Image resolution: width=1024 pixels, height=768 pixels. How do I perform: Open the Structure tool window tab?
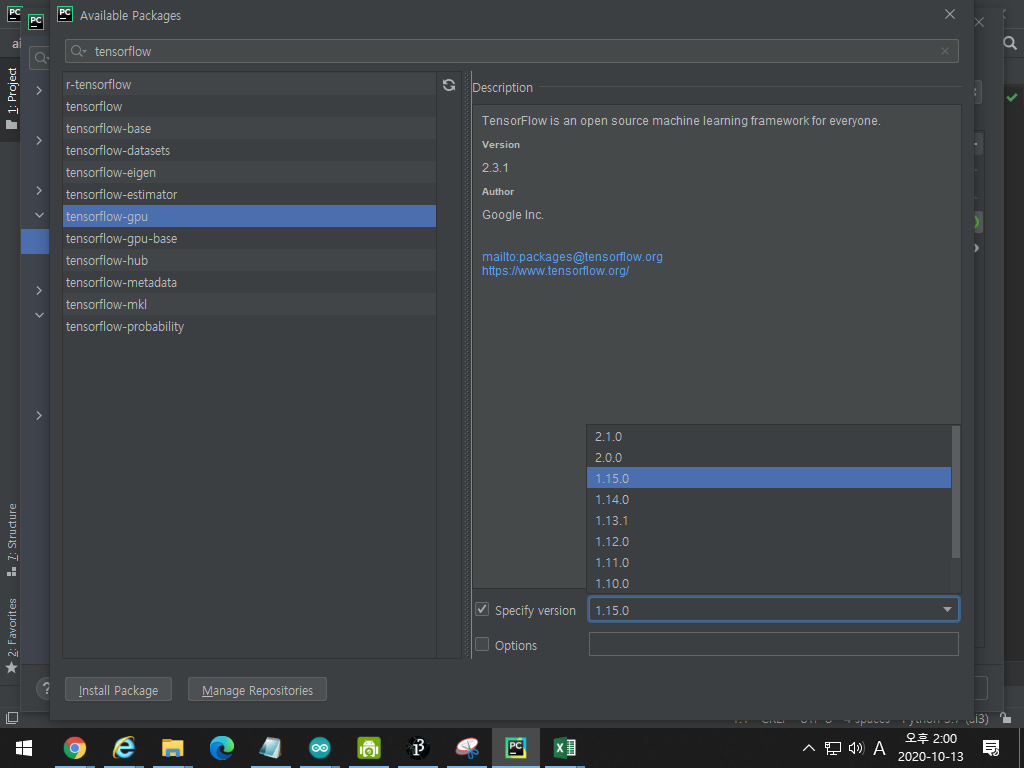[x=12, y=539]
